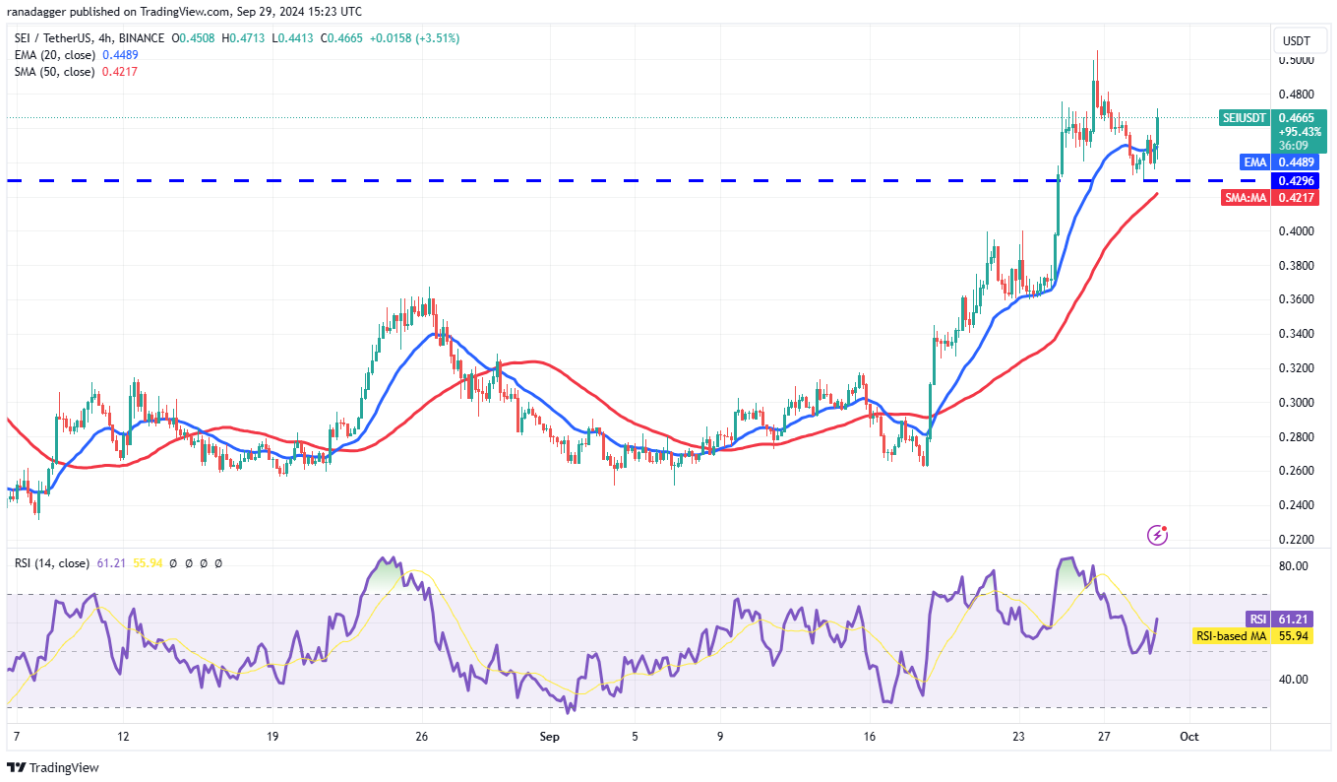Click the purple lightning alert icon on the chart
The width and height of the screenshot is (1337, 782).
click(1157, 535)
